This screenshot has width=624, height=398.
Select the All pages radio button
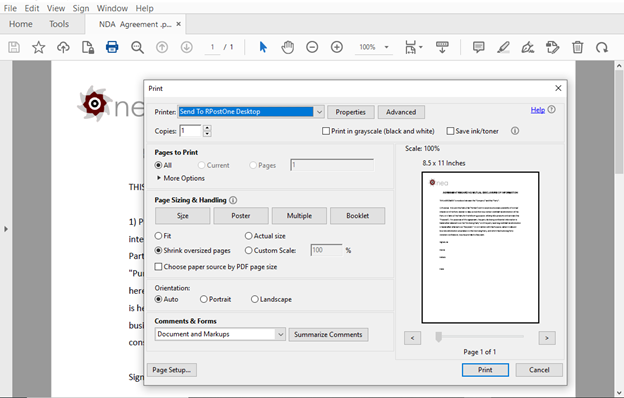pos(158,165)
